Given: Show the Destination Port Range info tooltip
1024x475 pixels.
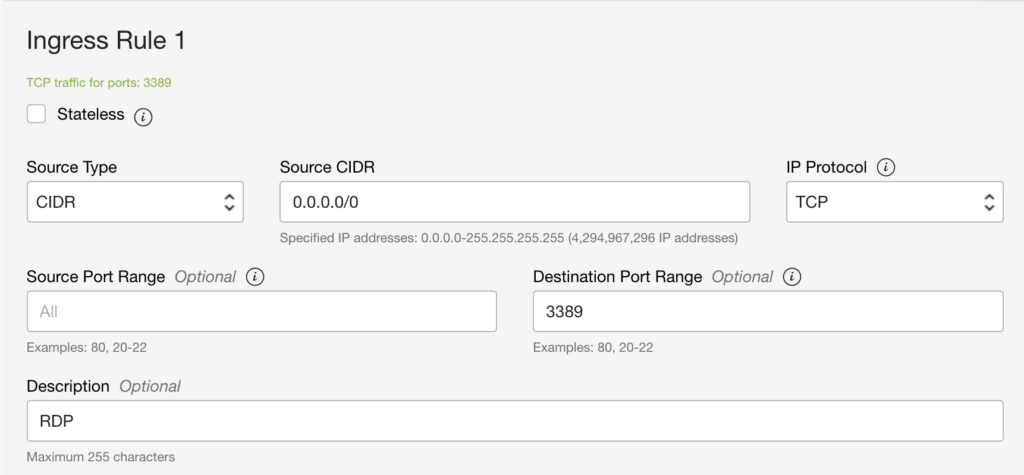Looking at the screenshot, I should [x=792, y=277].
